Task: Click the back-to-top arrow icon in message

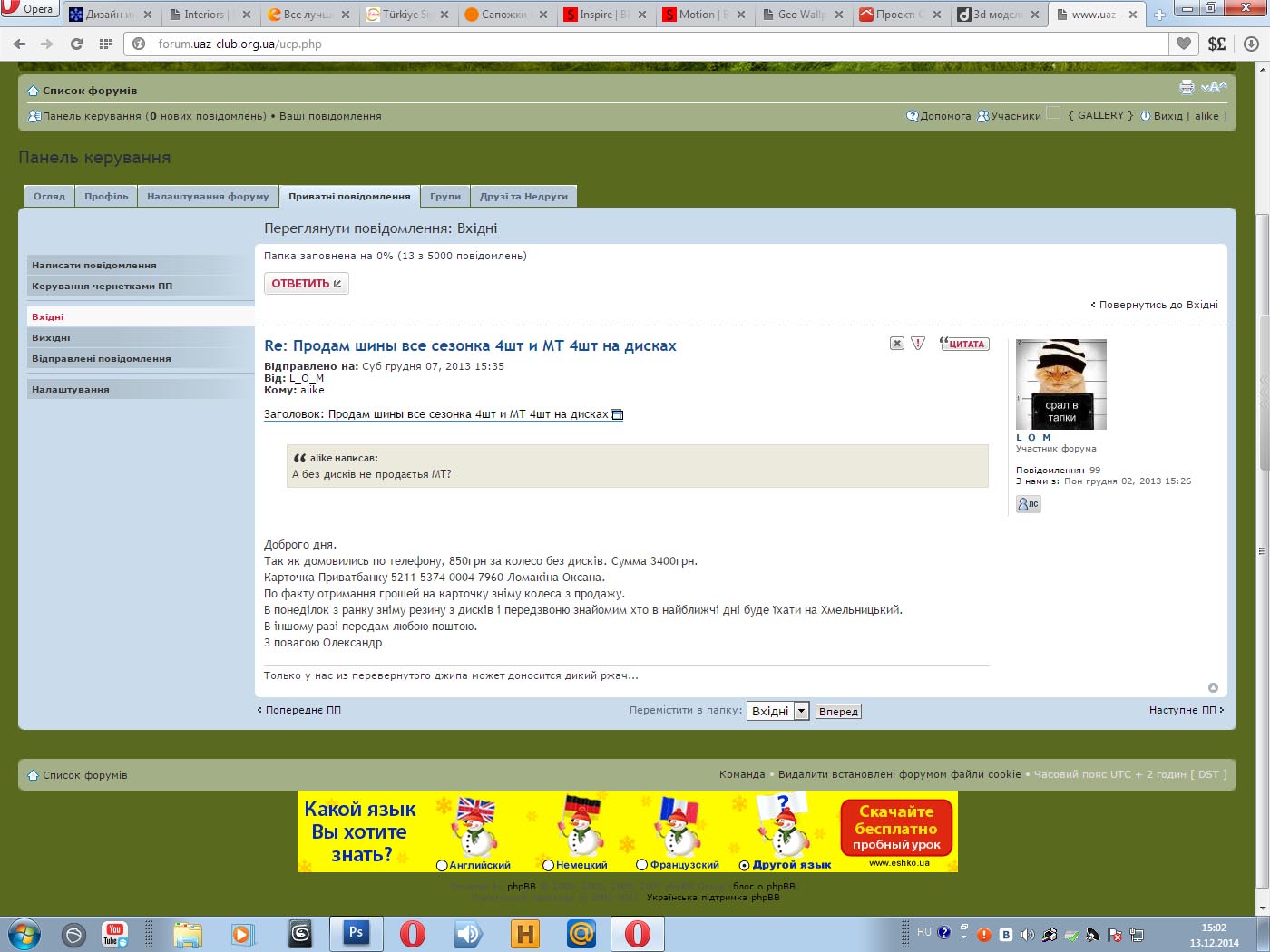Action: pos(1213,687)
